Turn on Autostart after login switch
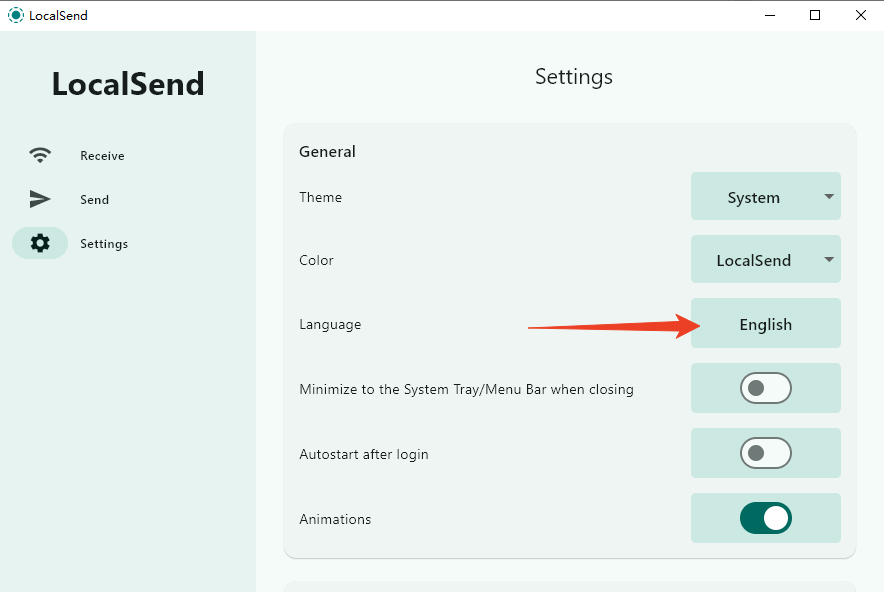The image size is (884, 592). 765,453
